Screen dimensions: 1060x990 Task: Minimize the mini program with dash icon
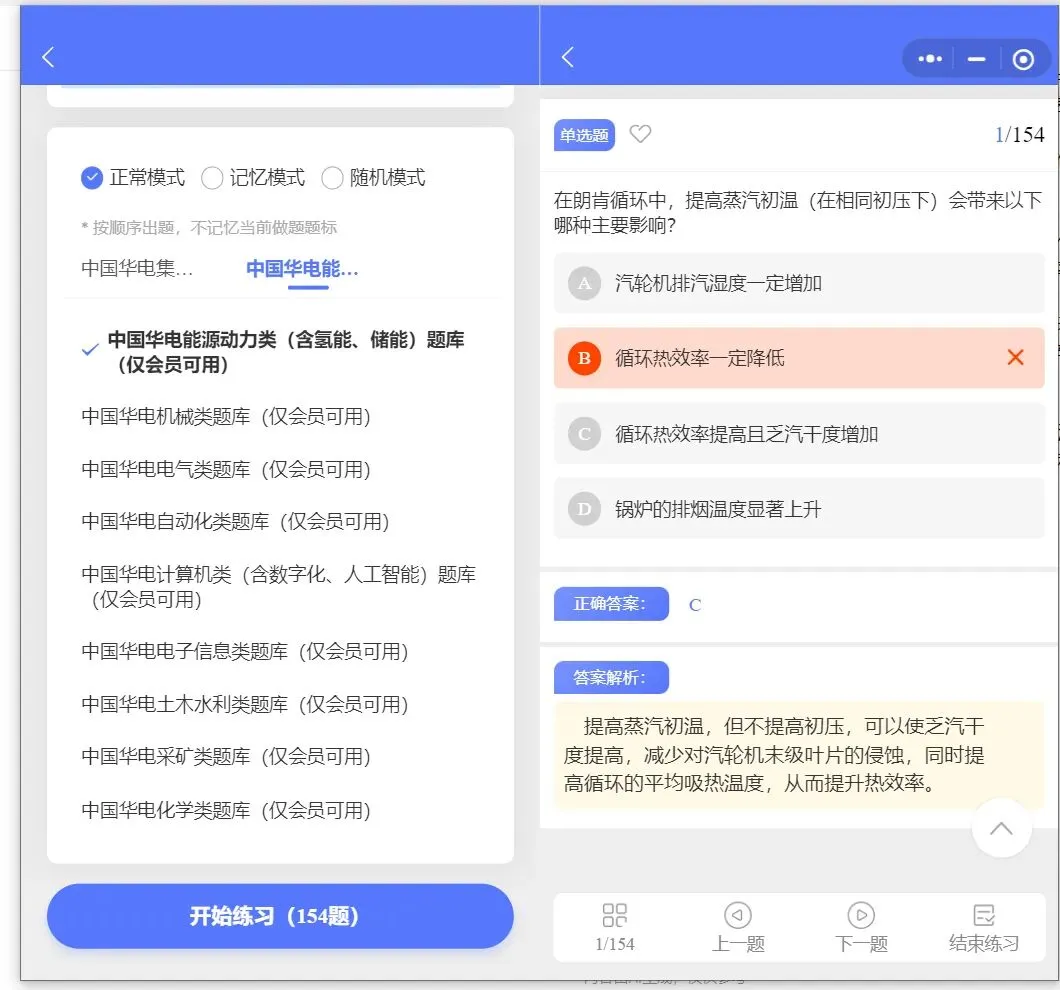coord(976,59)
